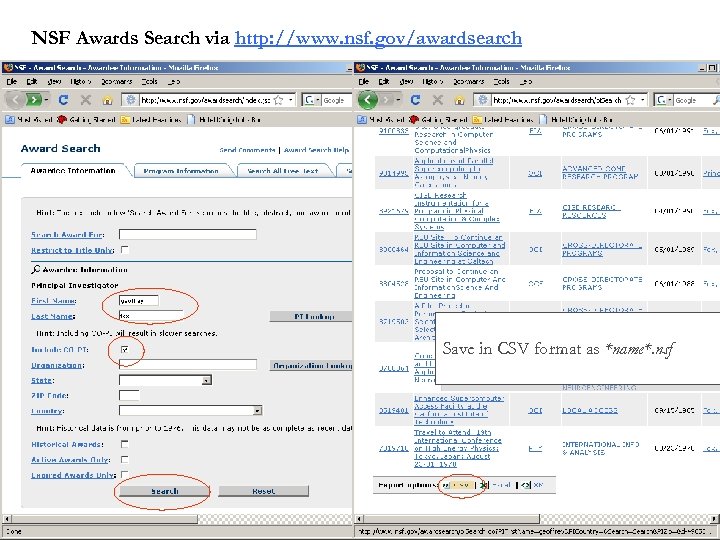
Task: Open Edit menu in left Firefox window
Action: (32, 81)
